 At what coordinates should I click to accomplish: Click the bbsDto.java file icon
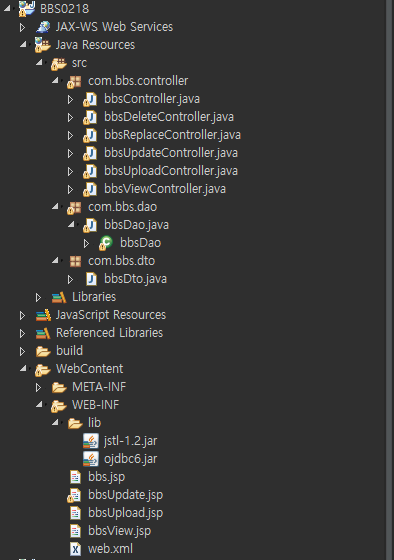[91, 279]
